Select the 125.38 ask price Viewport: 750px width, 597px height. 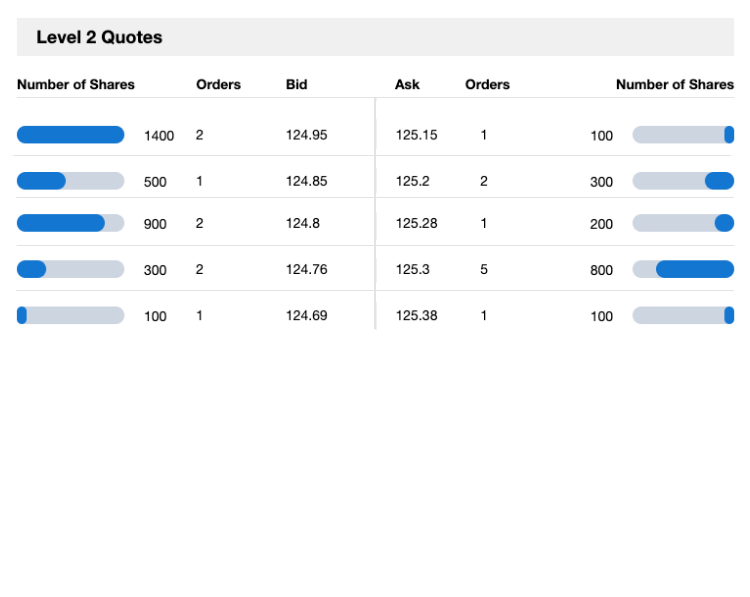pyautogui.click(x=416, y=316)
